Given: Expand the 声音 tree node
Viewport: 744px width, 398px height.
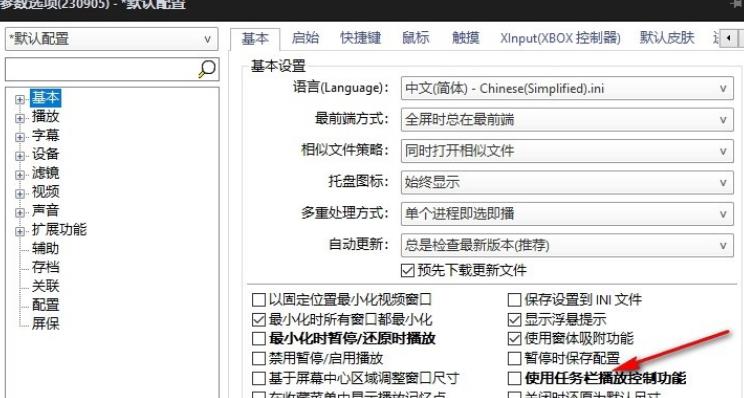Looking at the screenshot, I should 20,213.
